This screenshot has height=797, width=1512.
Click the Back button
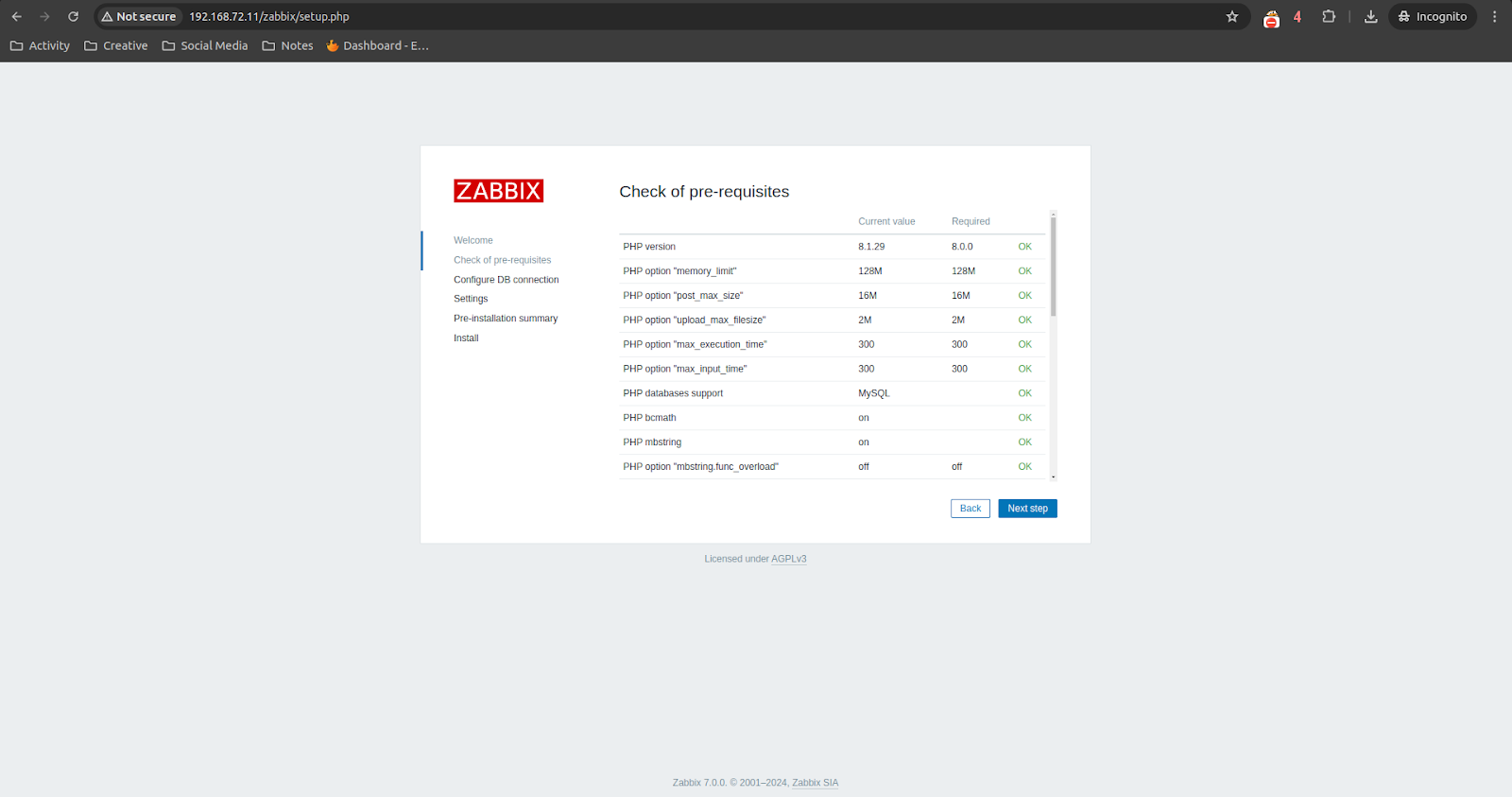(x=971, y=509)
